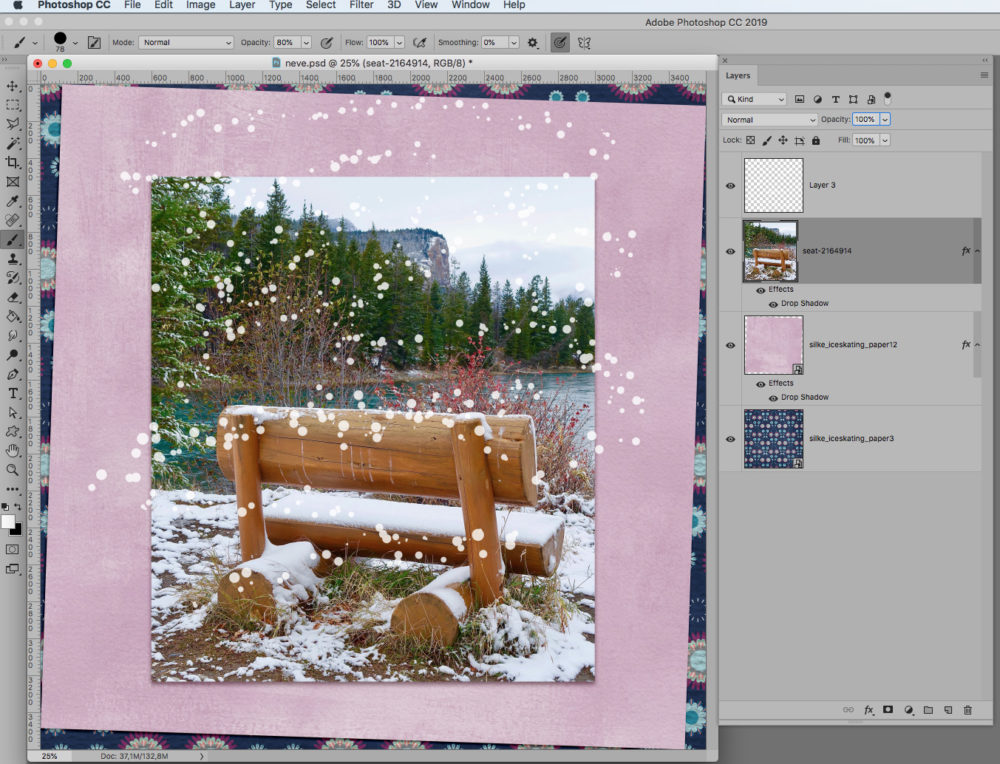
Task: Open the Layer menu
Action: [242, 5]
